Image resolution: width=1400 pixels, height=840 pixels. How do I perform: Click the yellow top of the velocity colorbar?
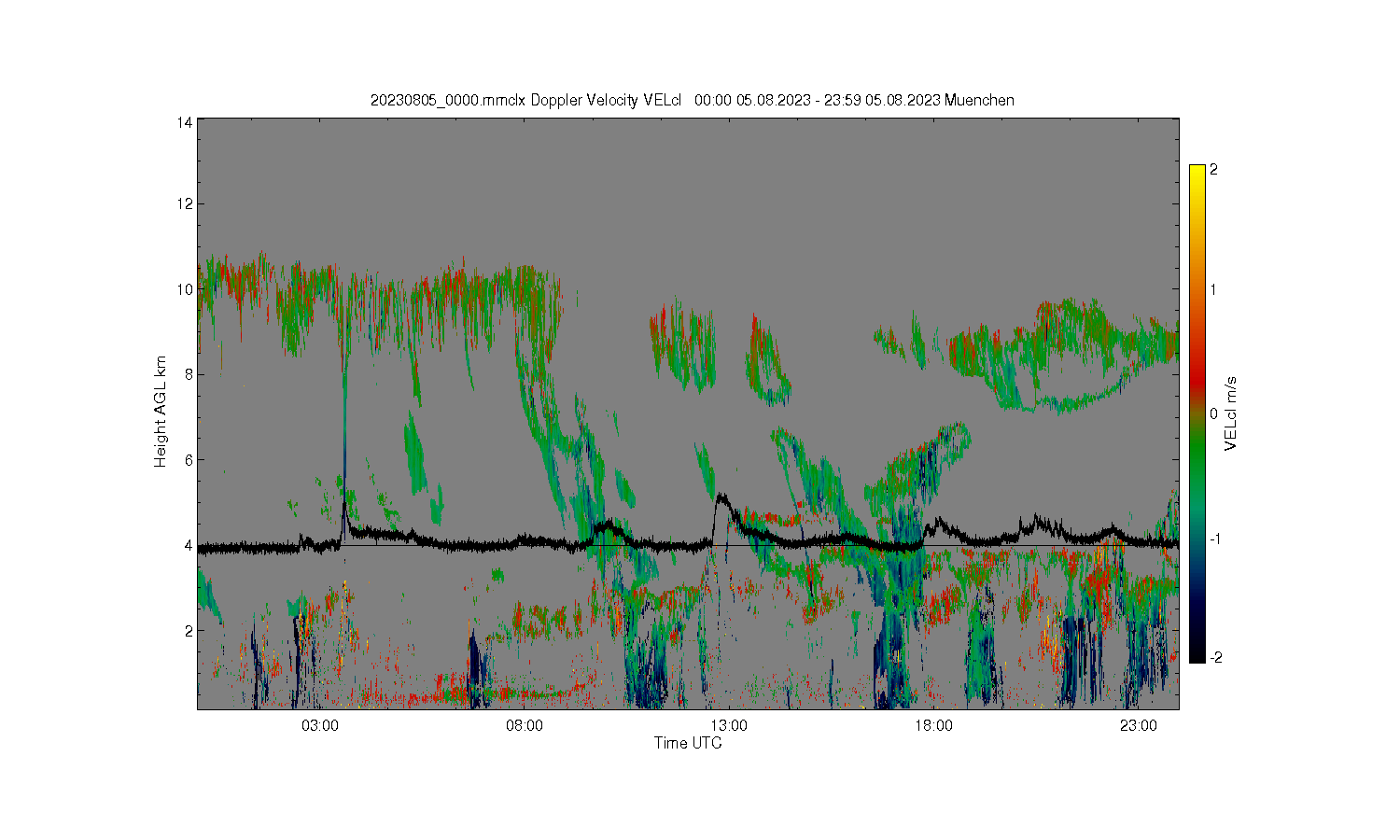pyautogui.click(x=1197, y=174)
